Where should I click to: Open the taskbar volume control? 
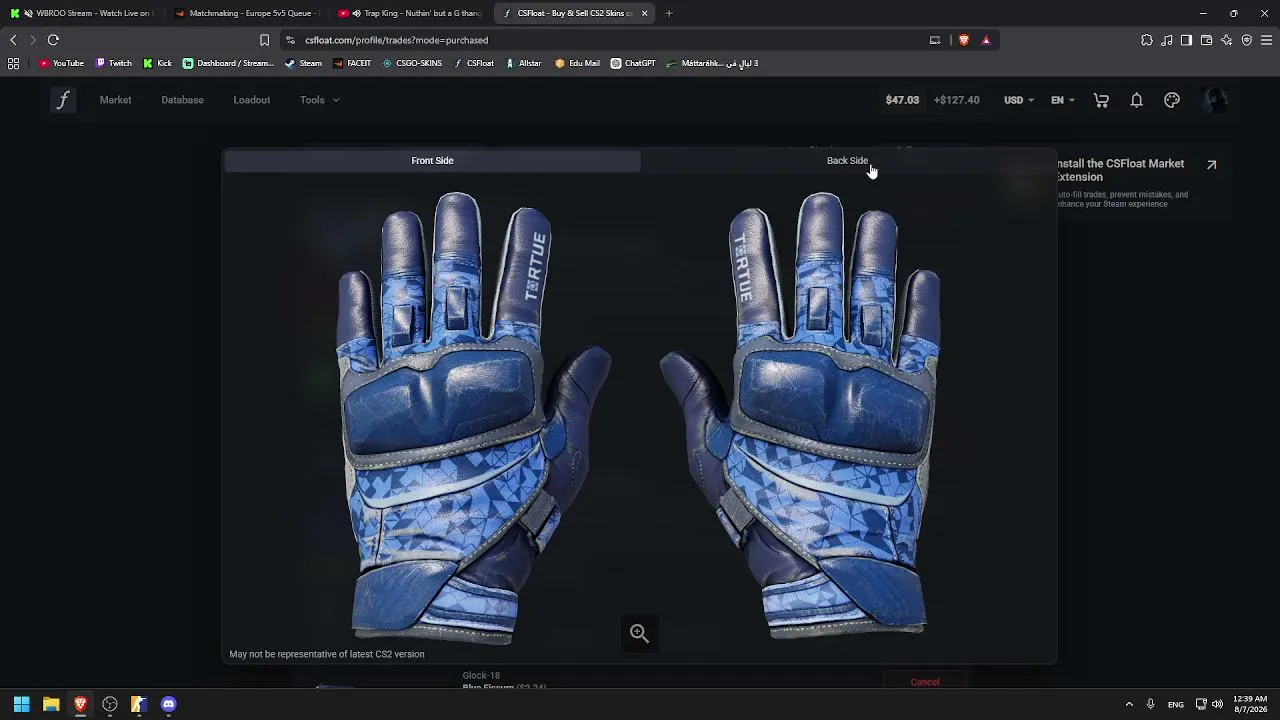[1217, 704]
